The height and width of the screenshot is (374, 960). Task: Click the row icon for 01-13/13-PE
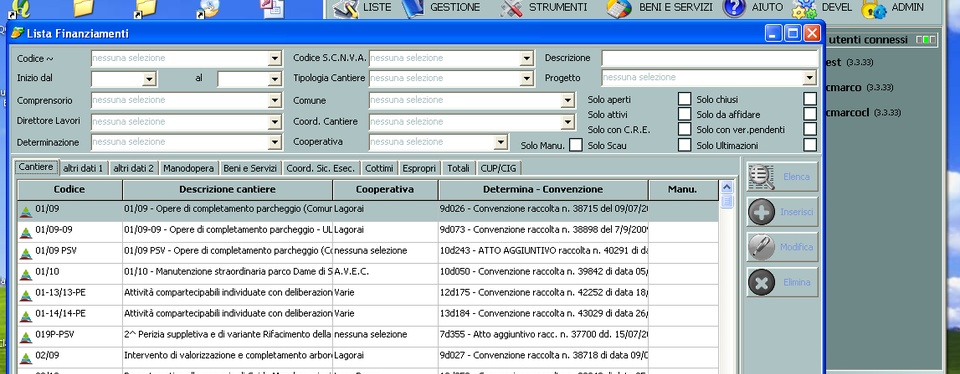[x=26, y=296]
